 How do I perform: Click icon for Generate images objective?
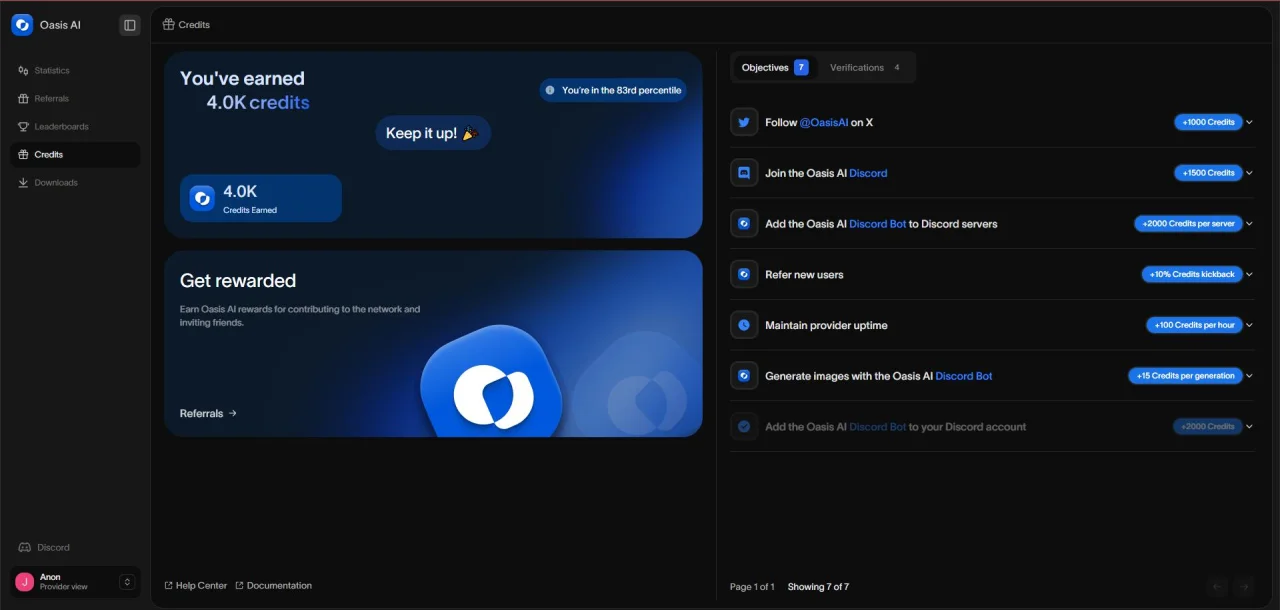[x=744, y=376]
